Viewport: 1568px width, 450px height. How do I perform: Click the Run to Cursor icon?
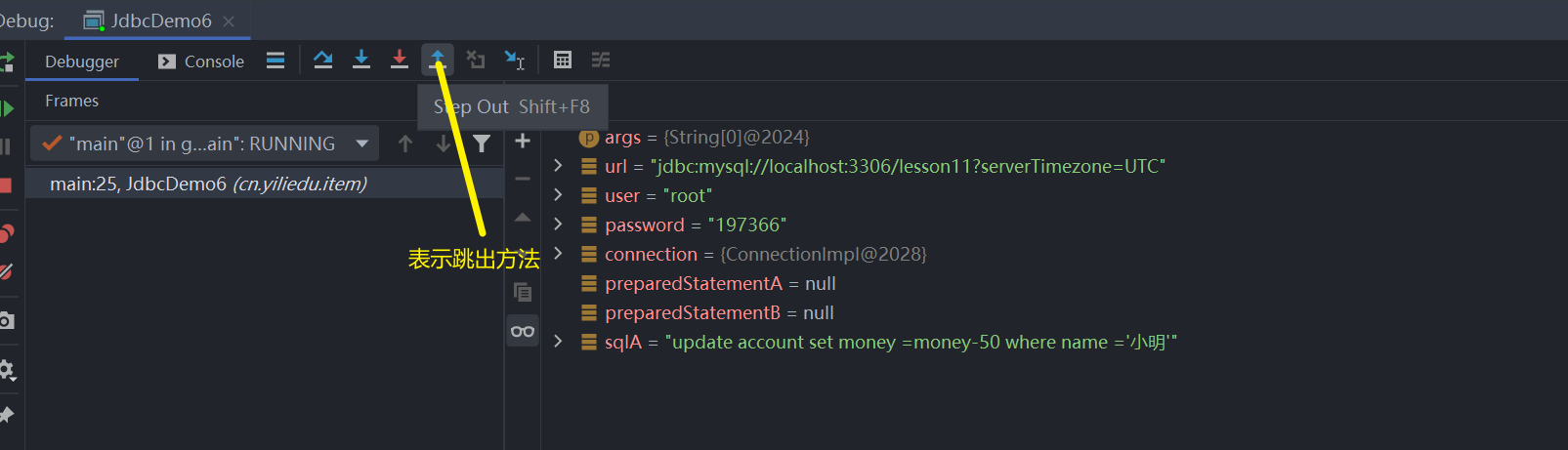(515, 61)
